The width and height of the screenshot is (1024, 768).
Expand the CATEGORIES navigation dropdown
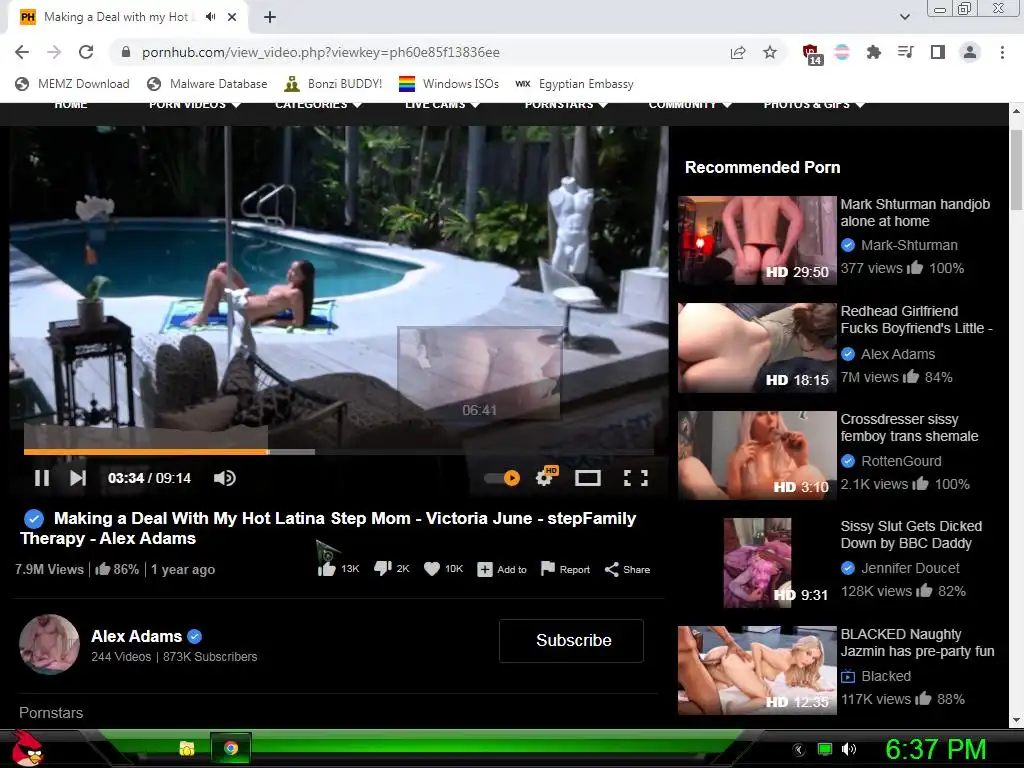pyautogui.click(x=318, y=105)
